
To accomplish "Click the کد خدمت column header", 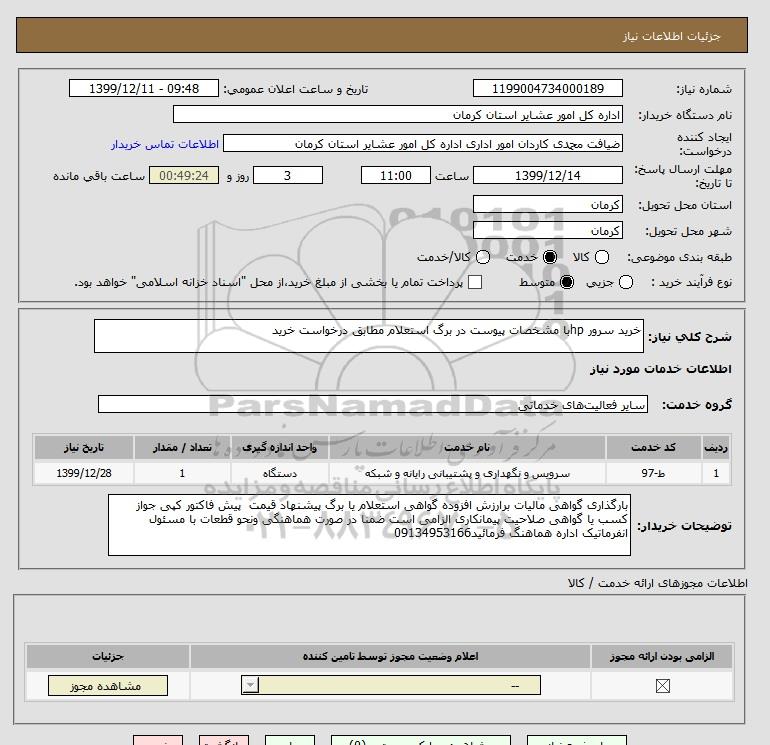I will click(x=654, y=447).
